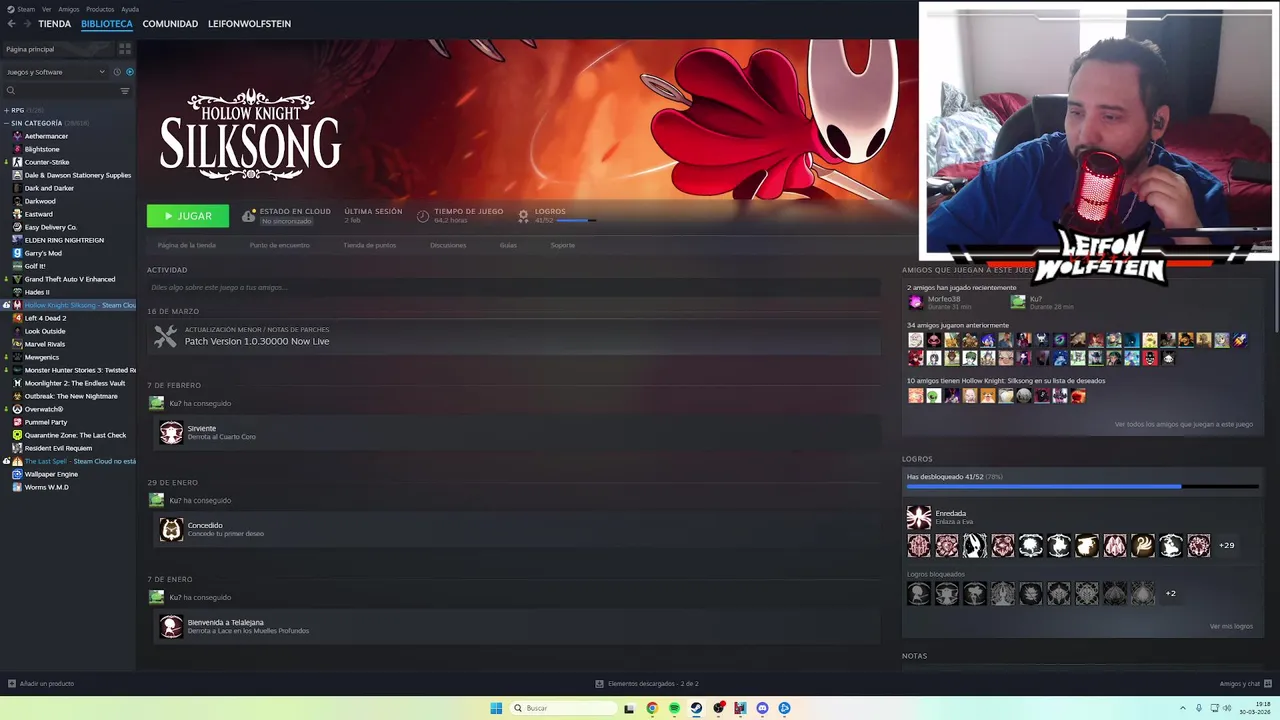Click the 41/52 achievements progress bar
Viewport: 1280px width, 720px height.
(1083, 487)
